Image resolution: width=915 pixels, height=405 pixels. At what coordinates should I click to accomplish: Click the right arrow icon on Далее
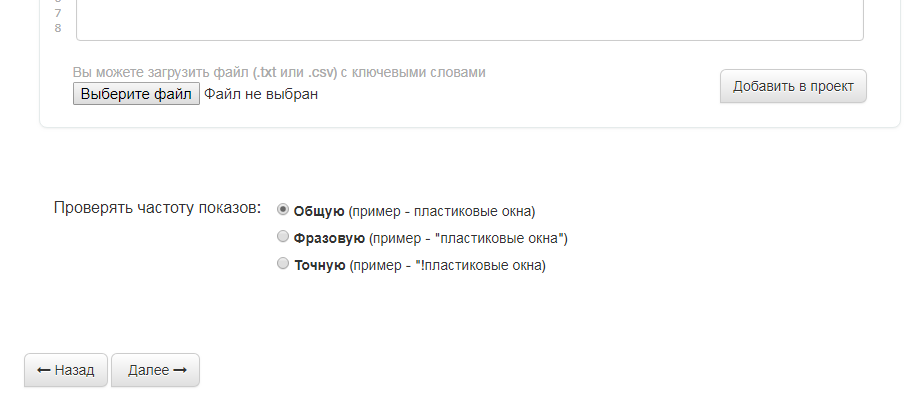click(x=180, y=370)
